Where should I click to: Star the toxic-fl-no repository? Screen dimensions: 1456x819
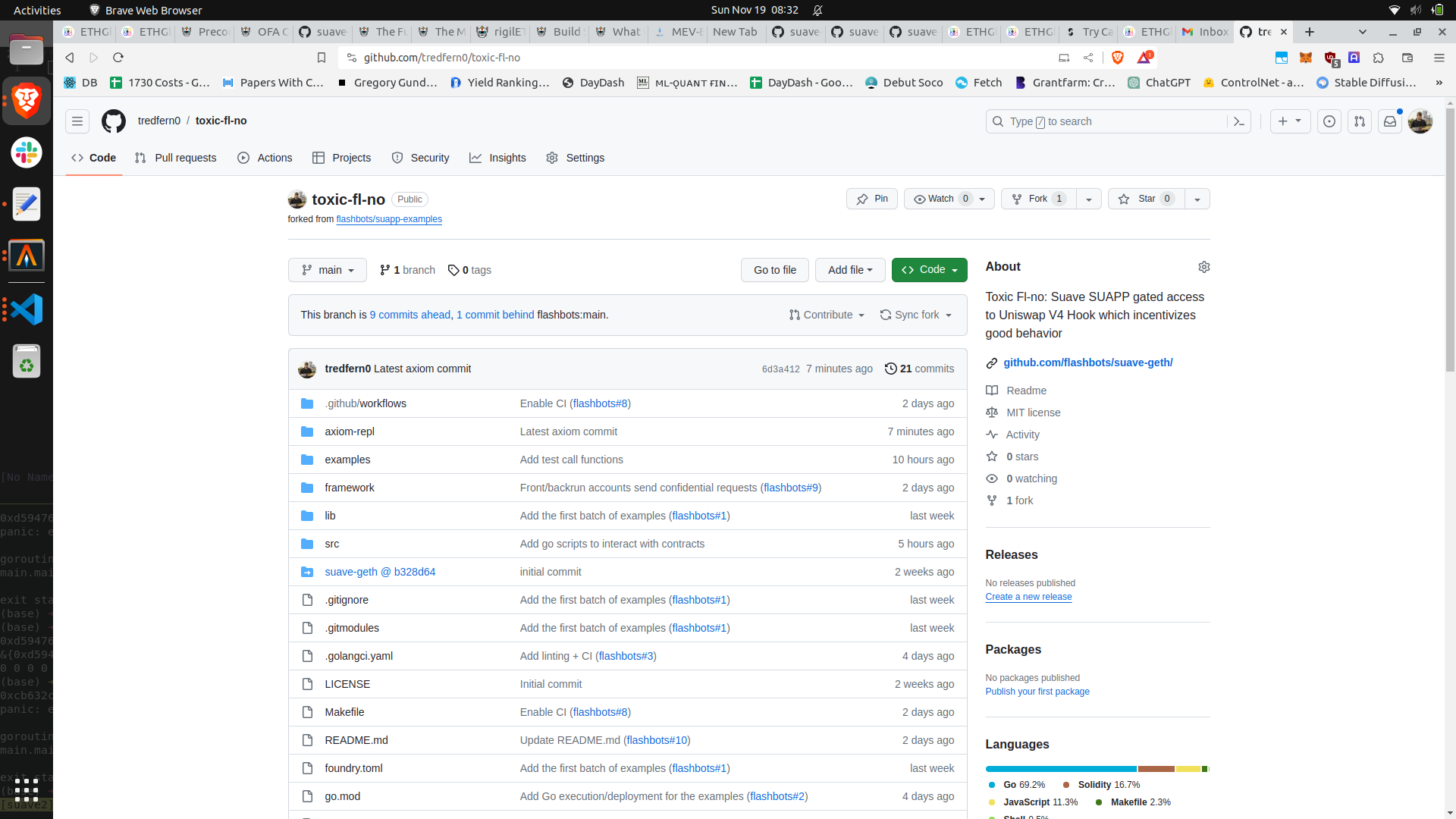pos(1146,199)
